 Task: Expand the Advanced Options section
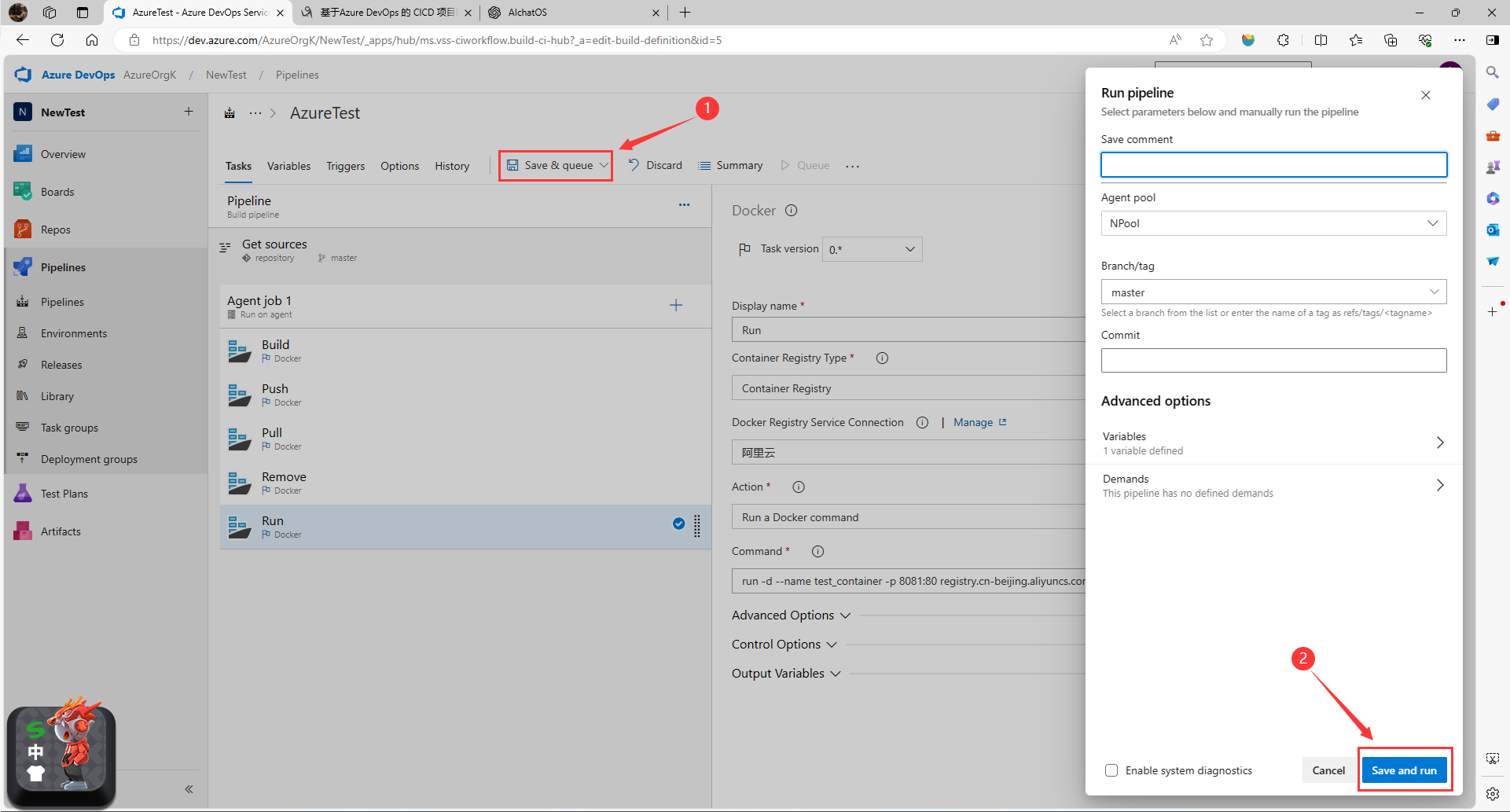(791, 615)
